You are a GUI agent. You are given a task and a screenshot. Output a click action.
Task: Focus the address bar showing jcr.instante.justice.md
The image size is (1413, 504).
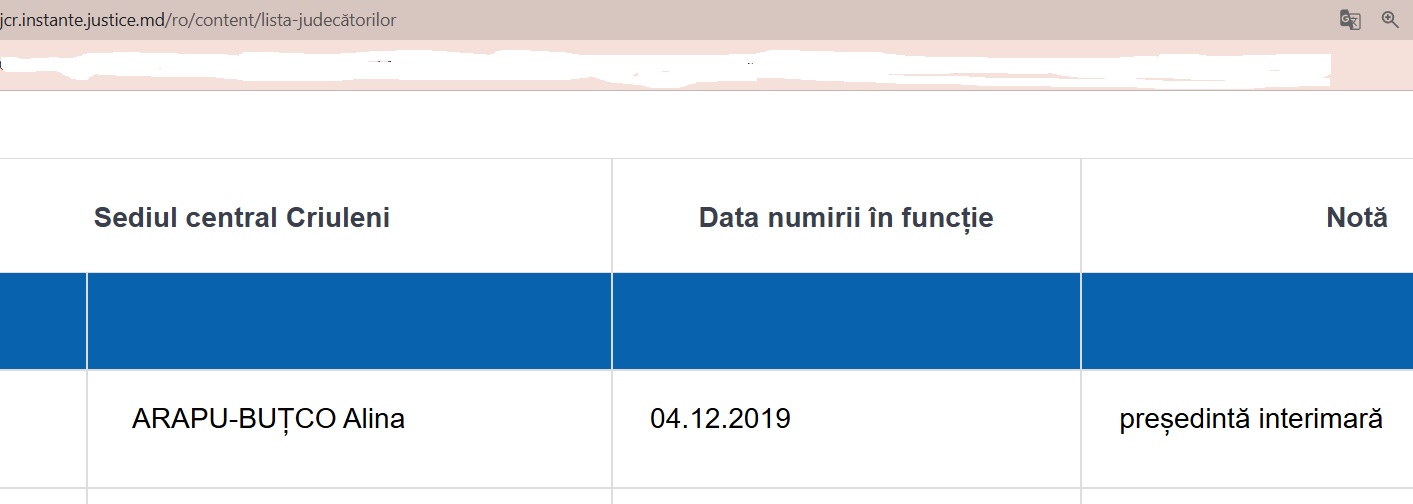click(x=660, y=20)
